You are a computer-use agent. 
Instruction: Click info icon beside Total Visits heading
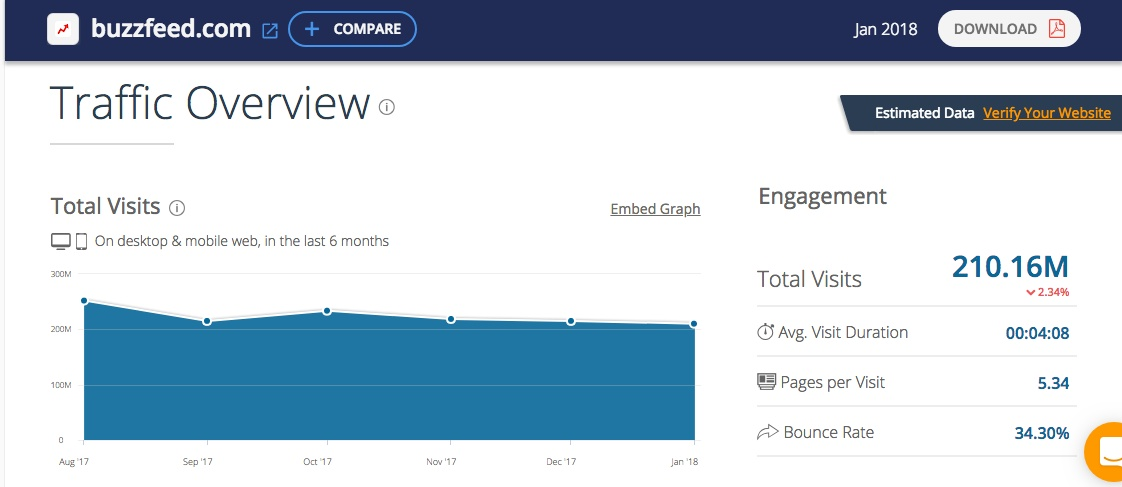pos(177,208)
